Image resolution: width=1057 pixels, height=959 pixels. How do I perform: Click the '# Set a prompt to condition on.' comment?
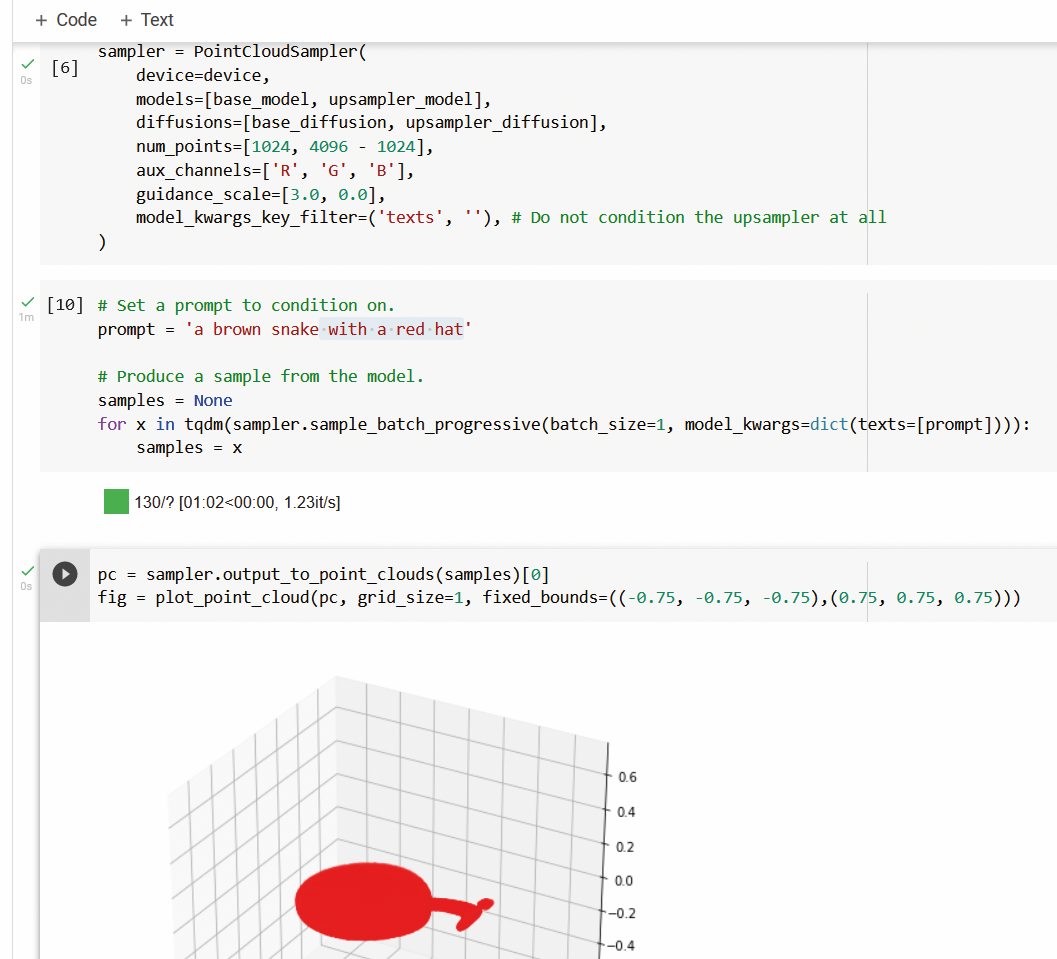[246, 305]
